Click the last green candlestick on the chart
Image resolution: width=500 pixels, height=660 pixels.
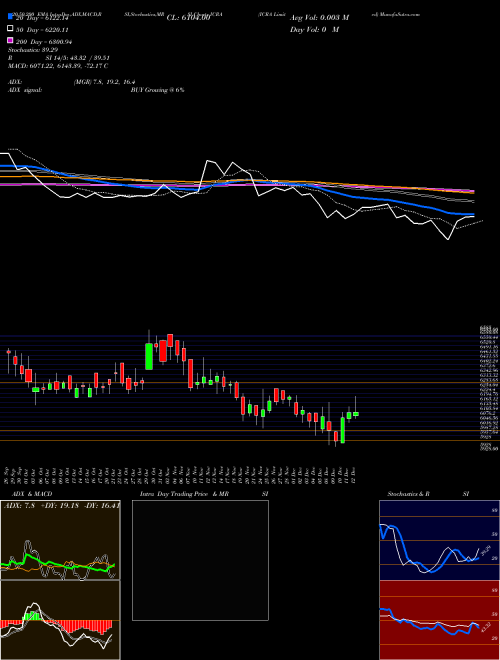356,414
